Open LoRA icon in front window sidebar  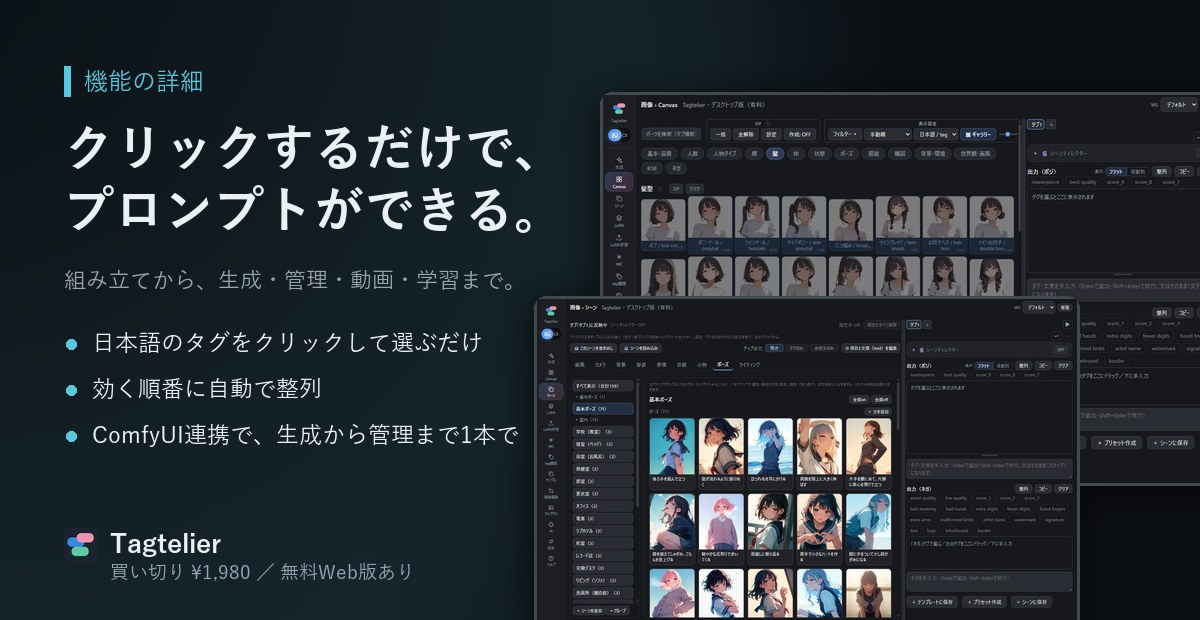pyautogui.click(x=551, y=407)
